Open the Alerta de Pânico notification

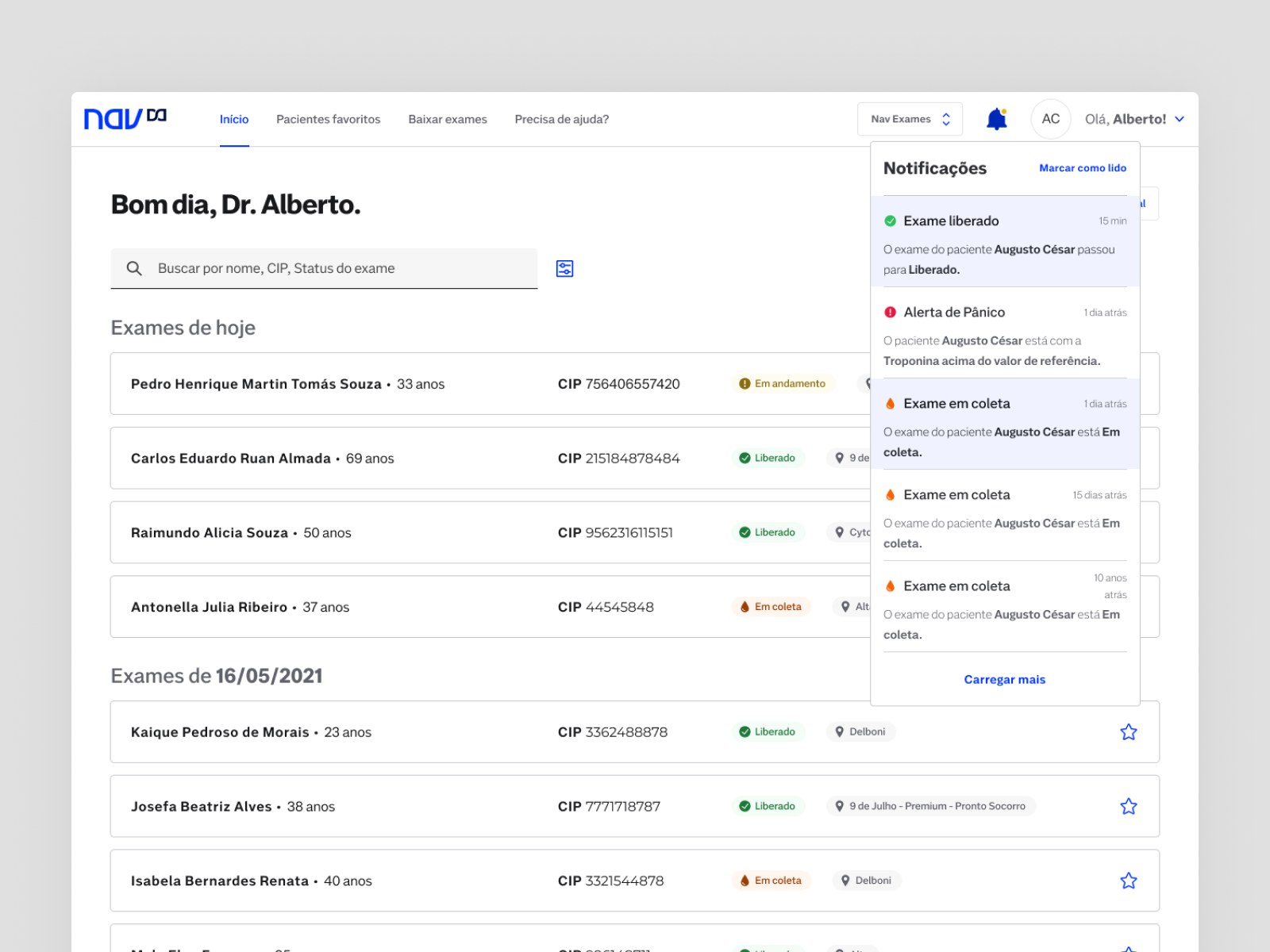(1004, 333)
